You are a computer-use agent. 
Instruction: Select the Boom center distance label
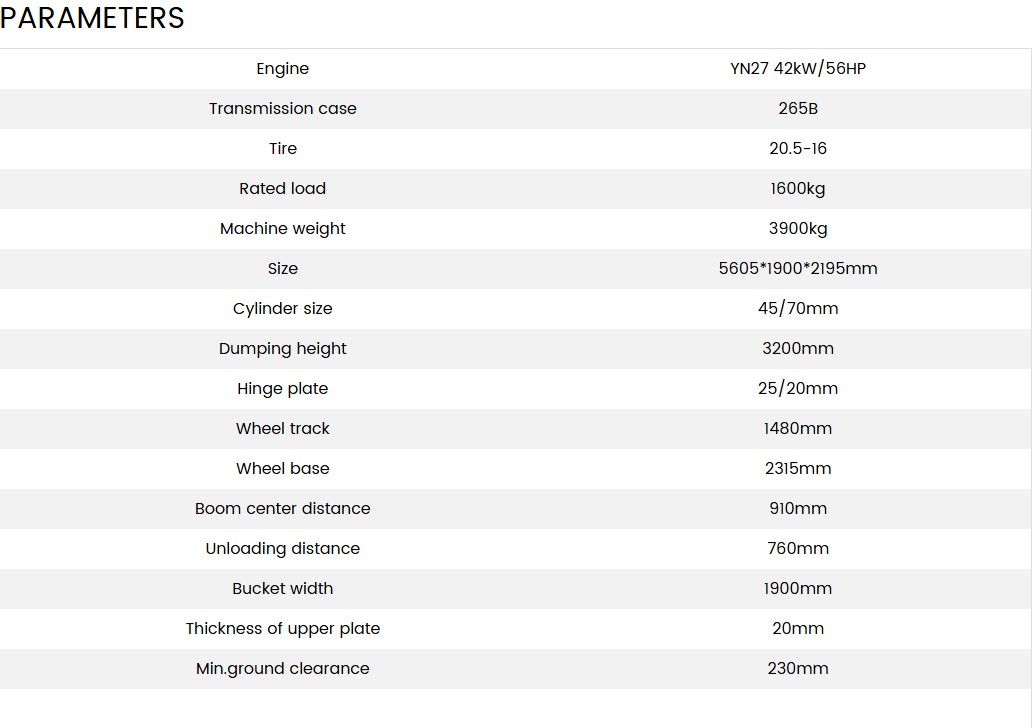(x=282, y=509)
